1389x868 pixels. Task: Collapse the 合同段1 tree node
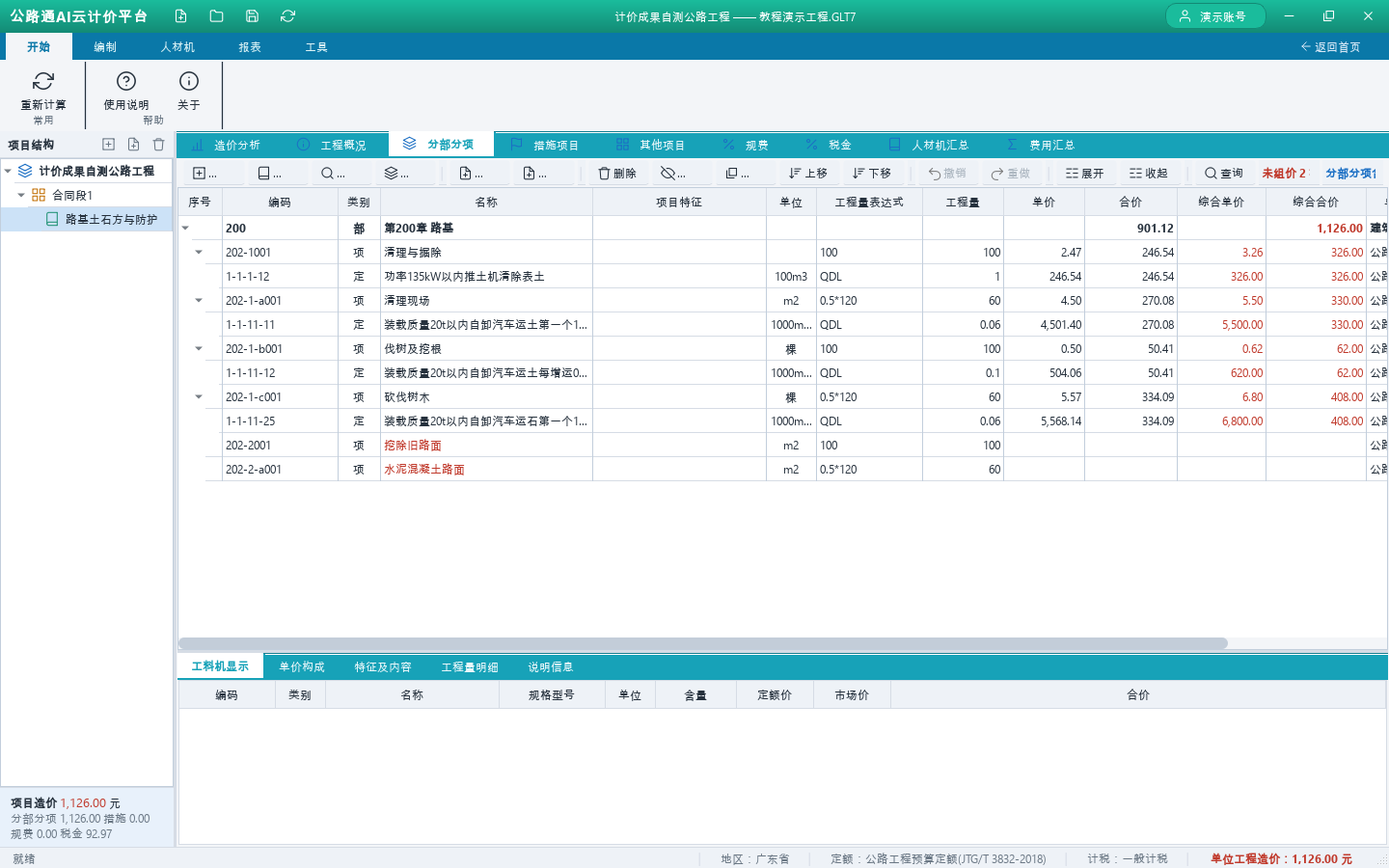pos(21,195)
